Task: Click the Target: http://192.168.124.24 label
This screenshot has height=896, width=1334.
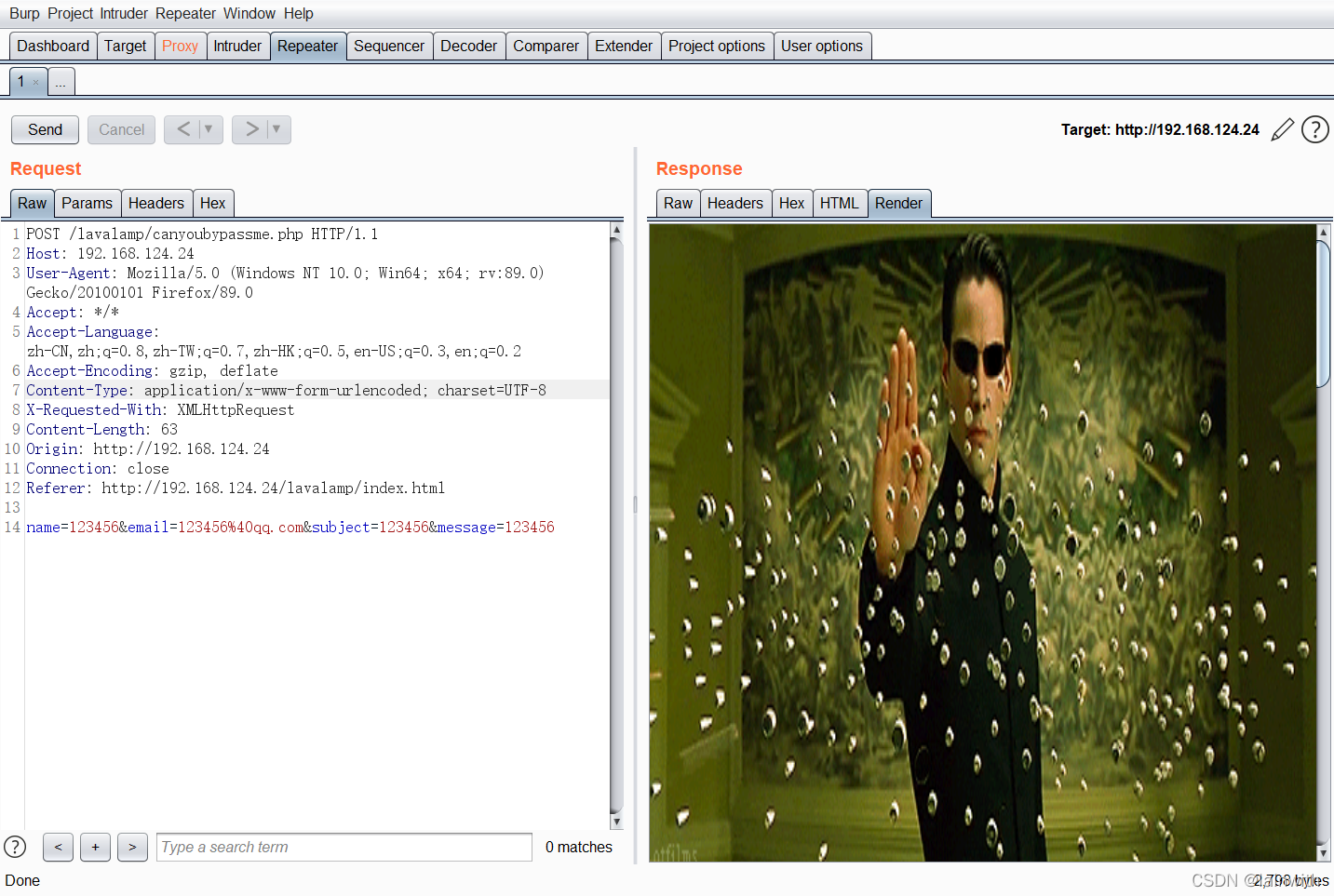Action: tap(1160, 129)
